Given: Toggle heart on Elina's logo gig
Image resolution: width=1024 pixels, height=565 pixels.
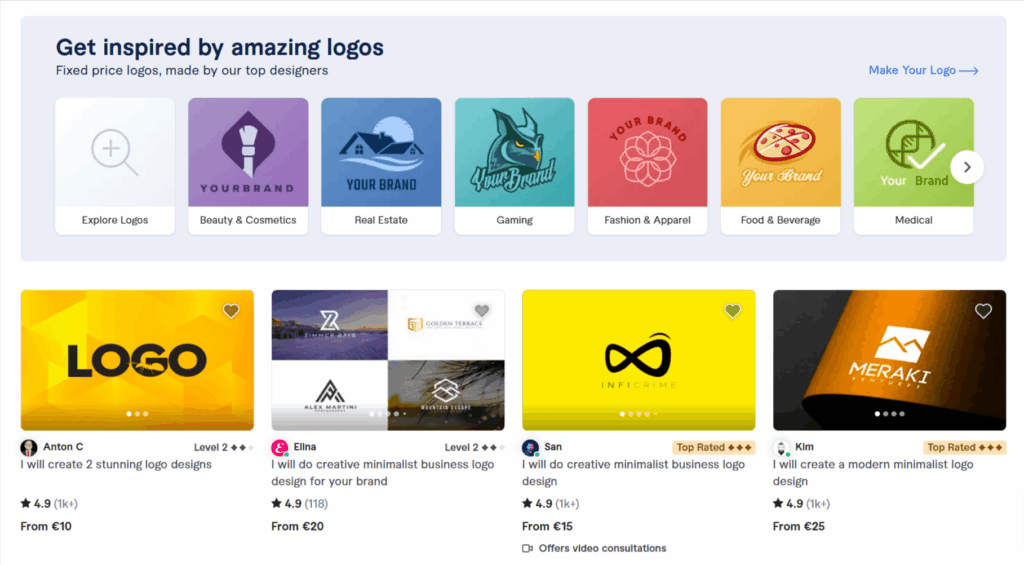Looking at the screenshot, I should coord(482,311).
